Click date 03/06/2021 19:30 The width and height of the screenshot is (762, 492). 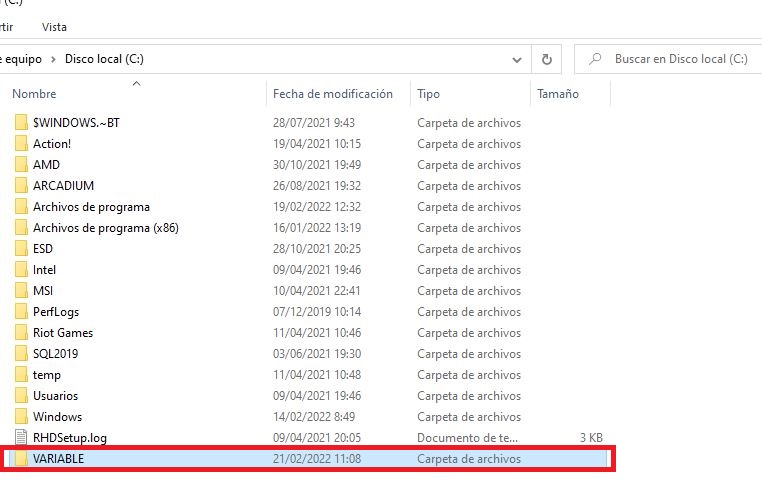click(316, 353)
